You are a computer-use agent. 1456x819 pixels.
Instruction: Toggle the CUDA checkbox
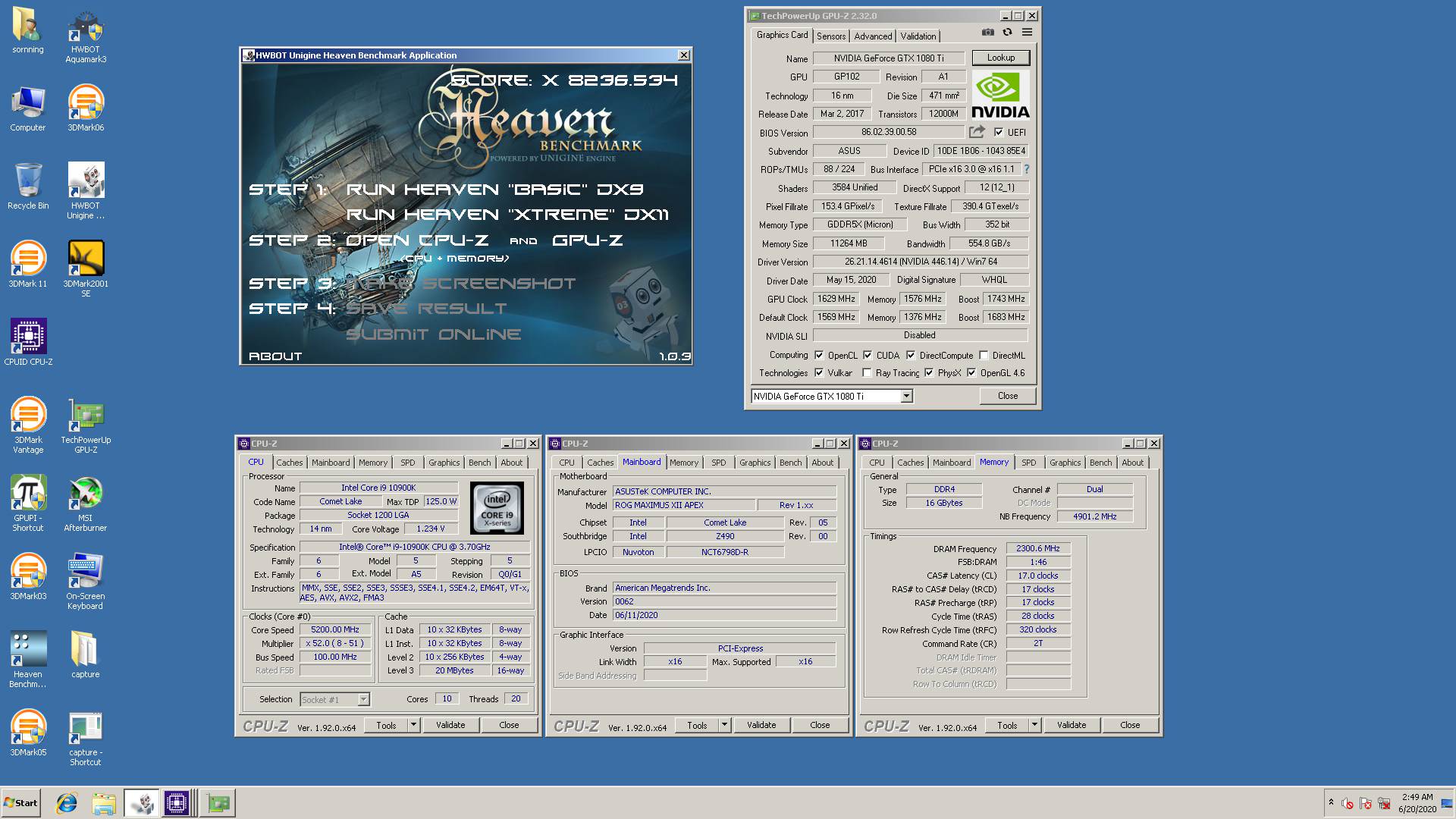[868, 355]
